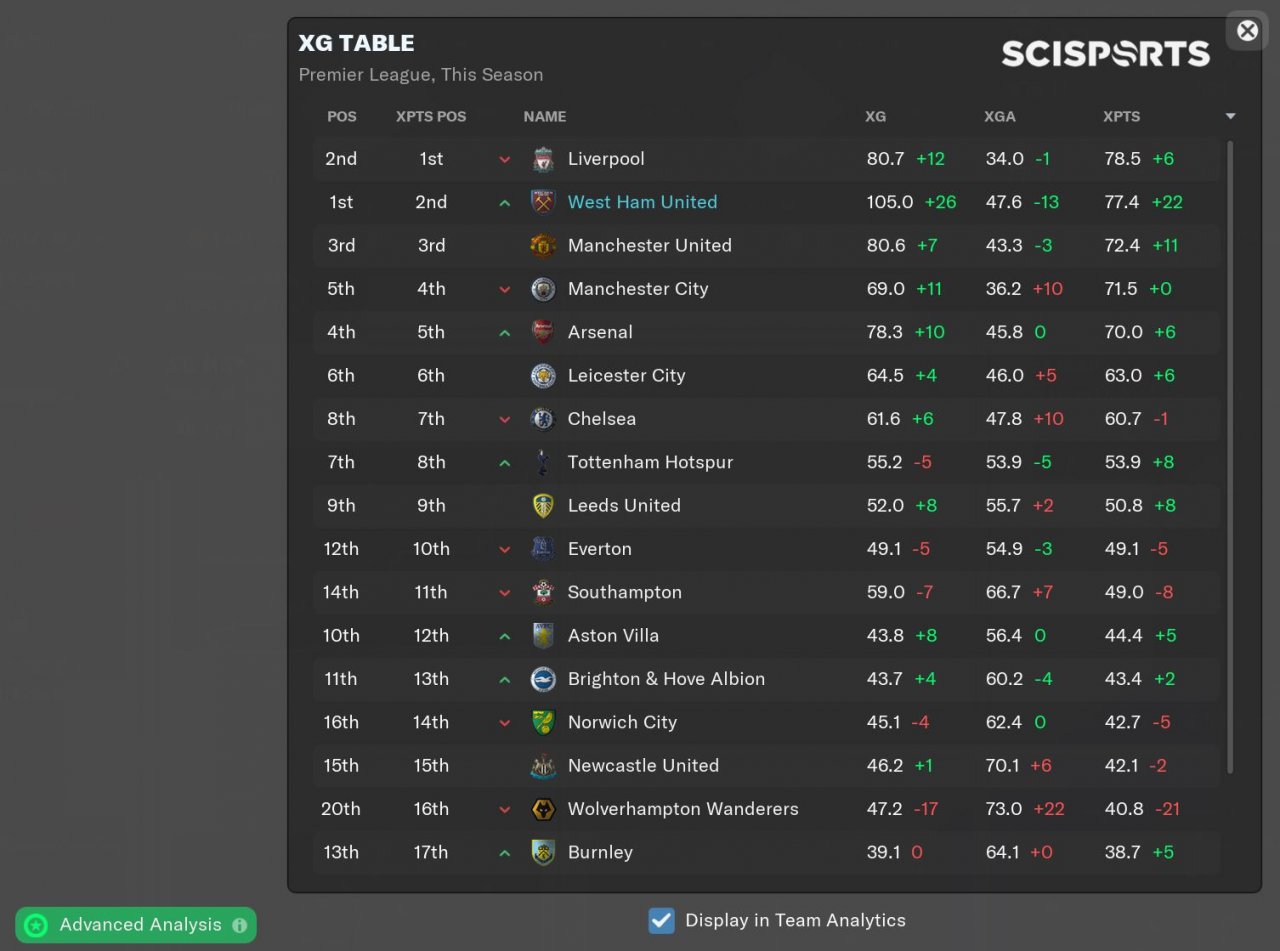The image size is (1280, 951).
Task: Click the West Ham United crest icon
Action: tap(543, 202)
